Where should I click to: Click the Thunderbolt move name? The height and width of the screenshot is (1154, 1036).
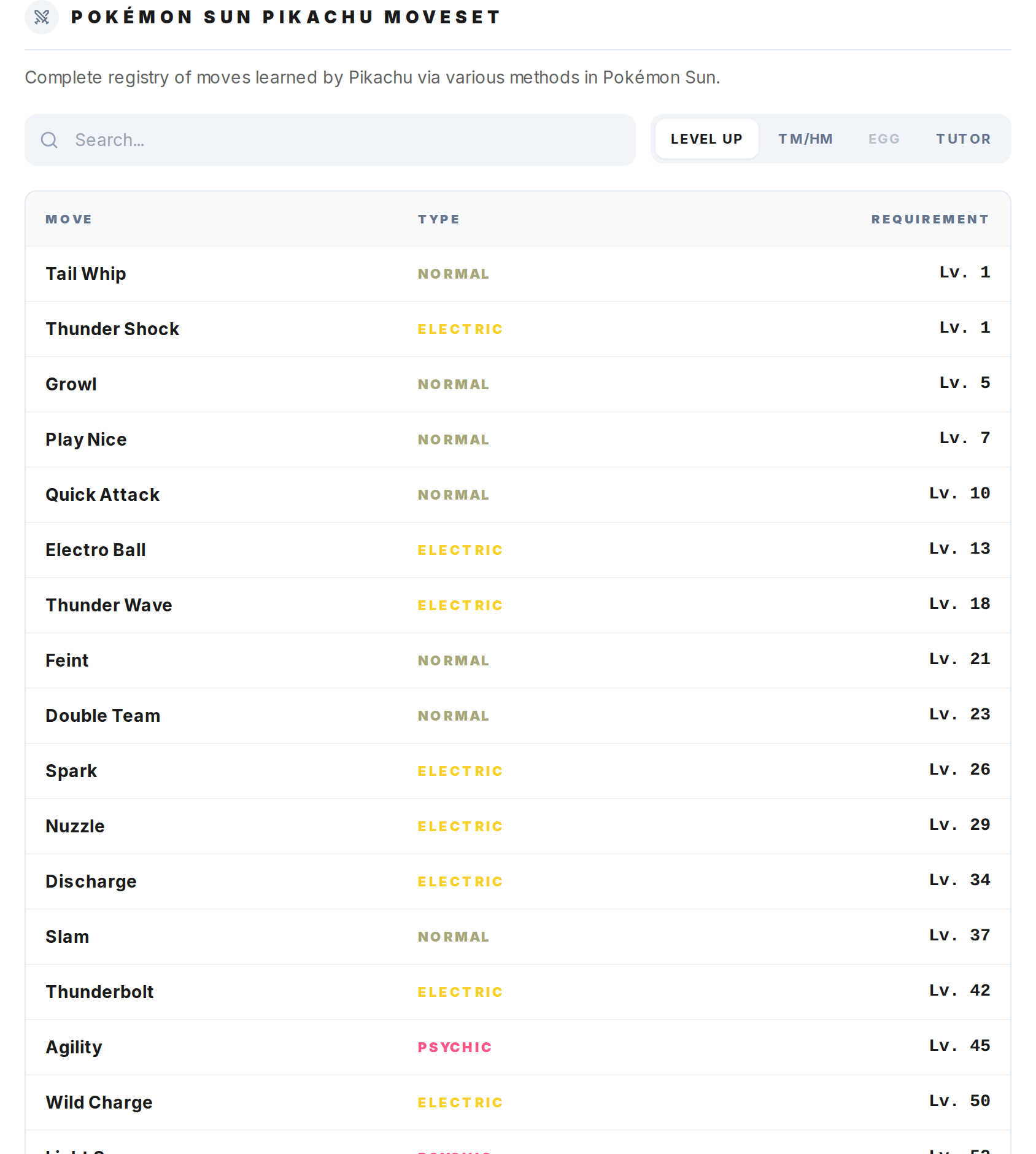coord(99,992)
